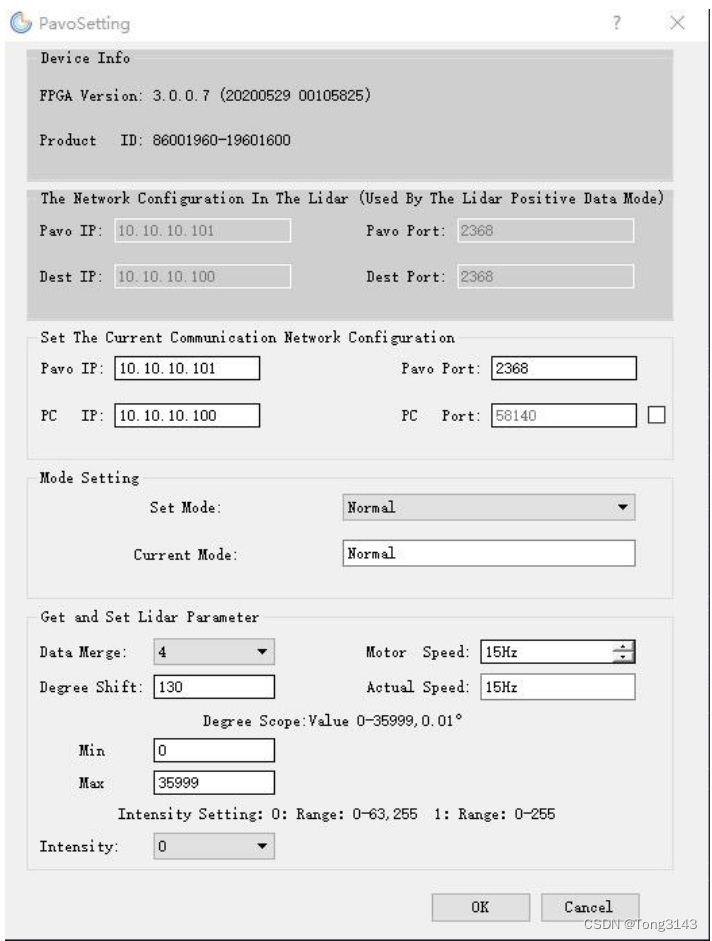712x941 pixels.
Task: Close the PavoSetting dialog
Action: point(677,23)
